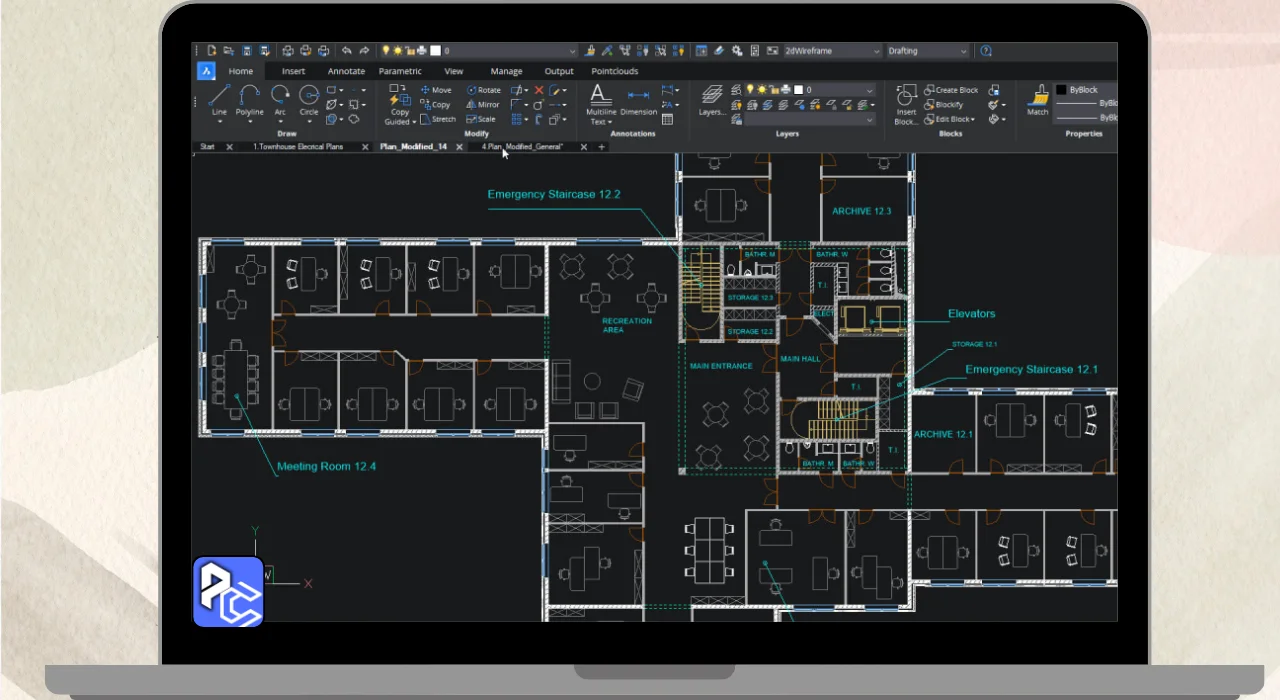
Task: Expand the Drafting workspace dropdown
Action: 929,51
